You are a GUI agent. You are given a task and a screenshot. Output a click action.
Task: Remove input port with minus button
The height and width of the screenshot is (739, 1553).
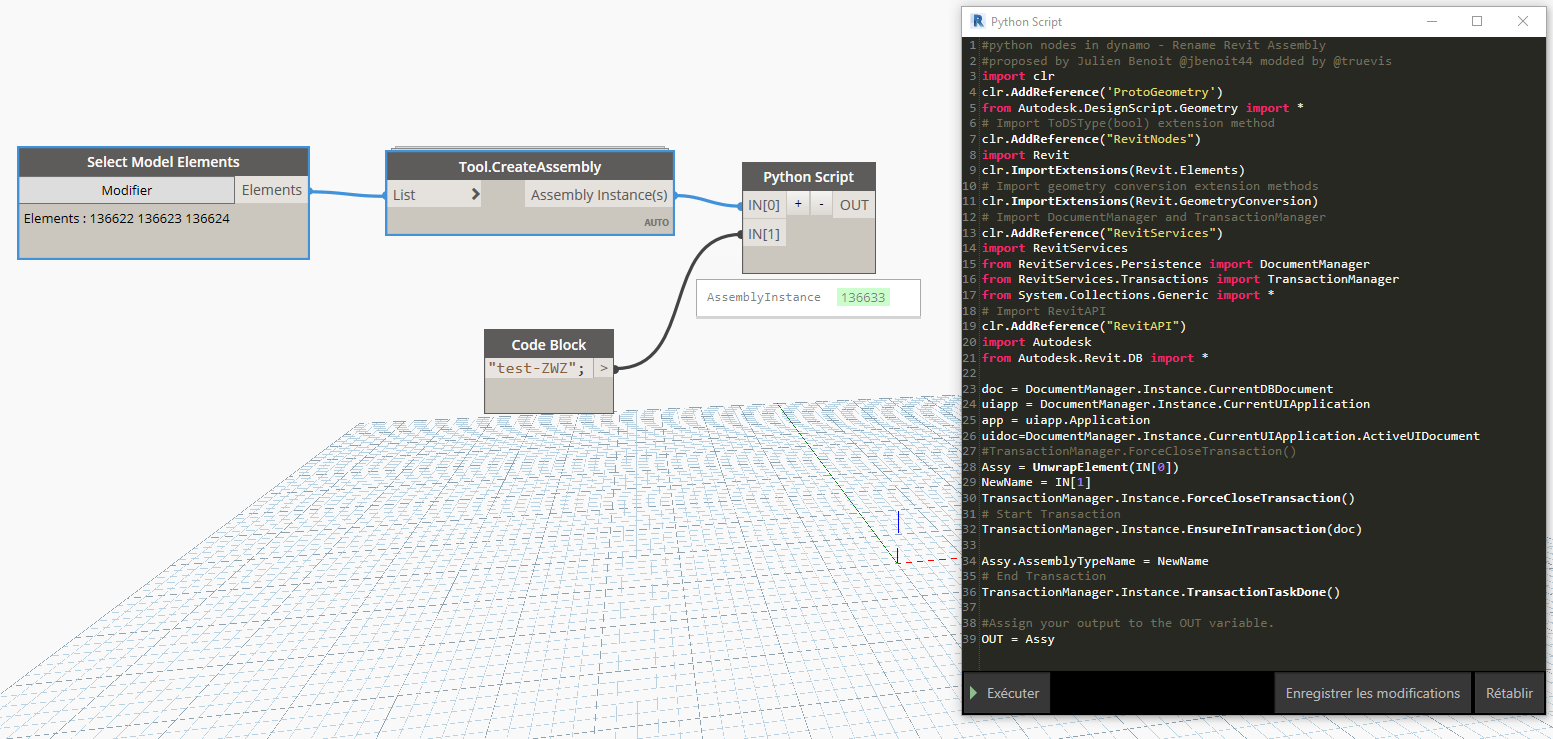point(821,205)
